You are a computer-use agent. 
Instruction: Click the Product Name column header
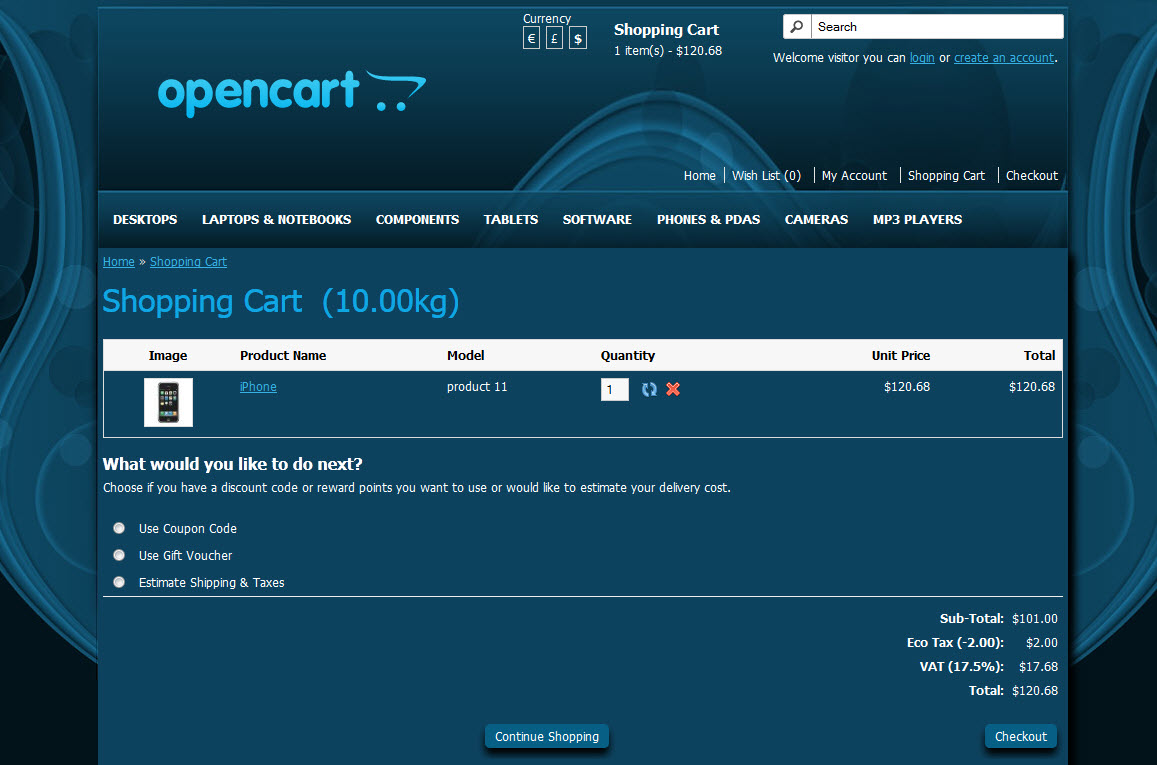point(283,356)
